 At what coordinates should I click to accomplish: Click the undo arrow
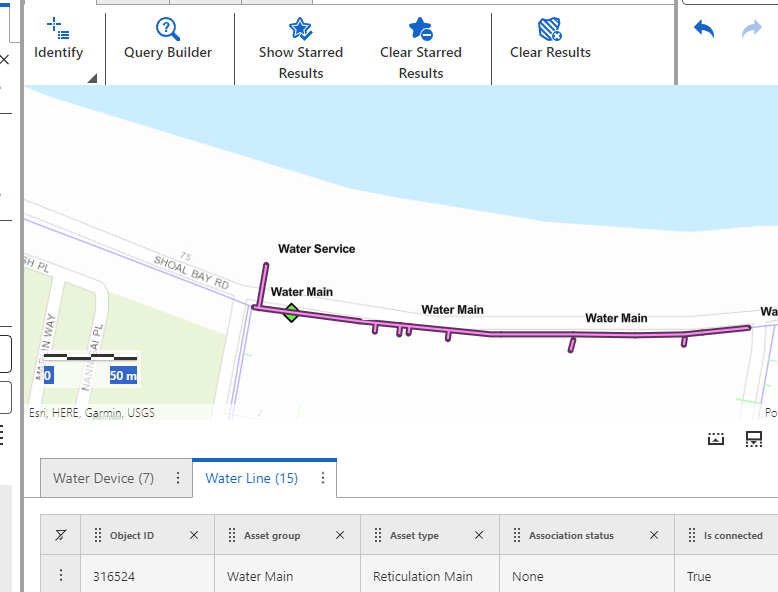pos(704,30)
